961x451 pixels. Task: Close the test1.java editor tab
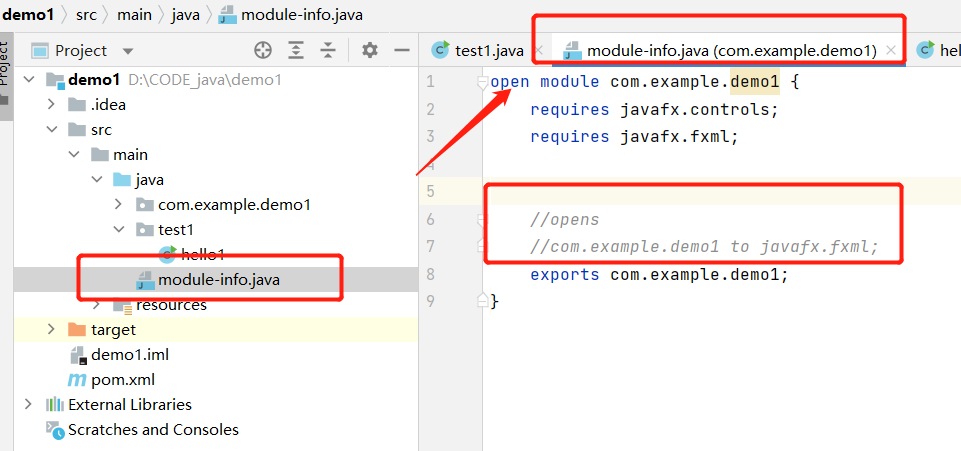(539, 51)
